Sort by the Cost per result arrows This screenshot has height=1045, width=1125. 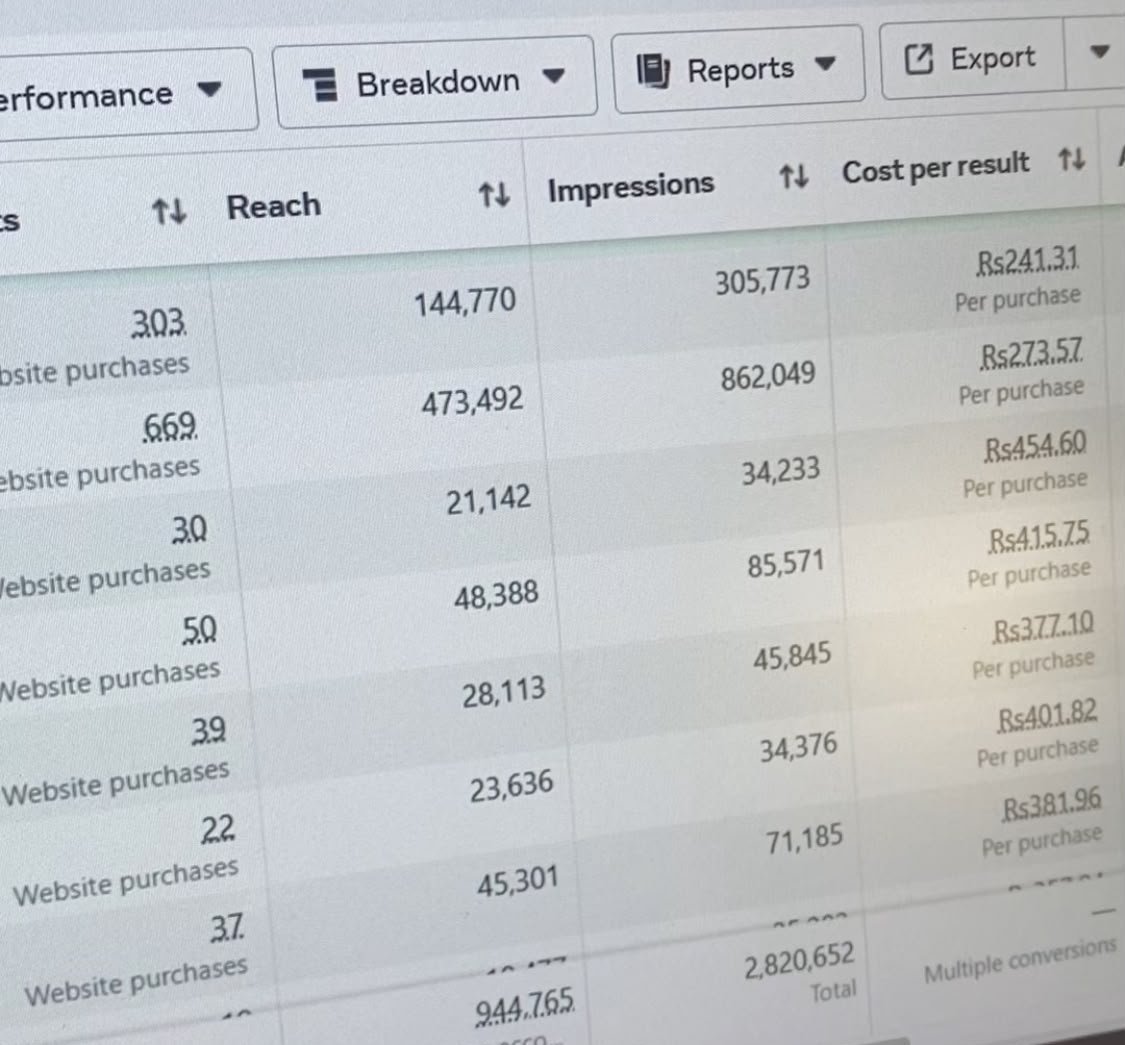(x=1072, y=159)
